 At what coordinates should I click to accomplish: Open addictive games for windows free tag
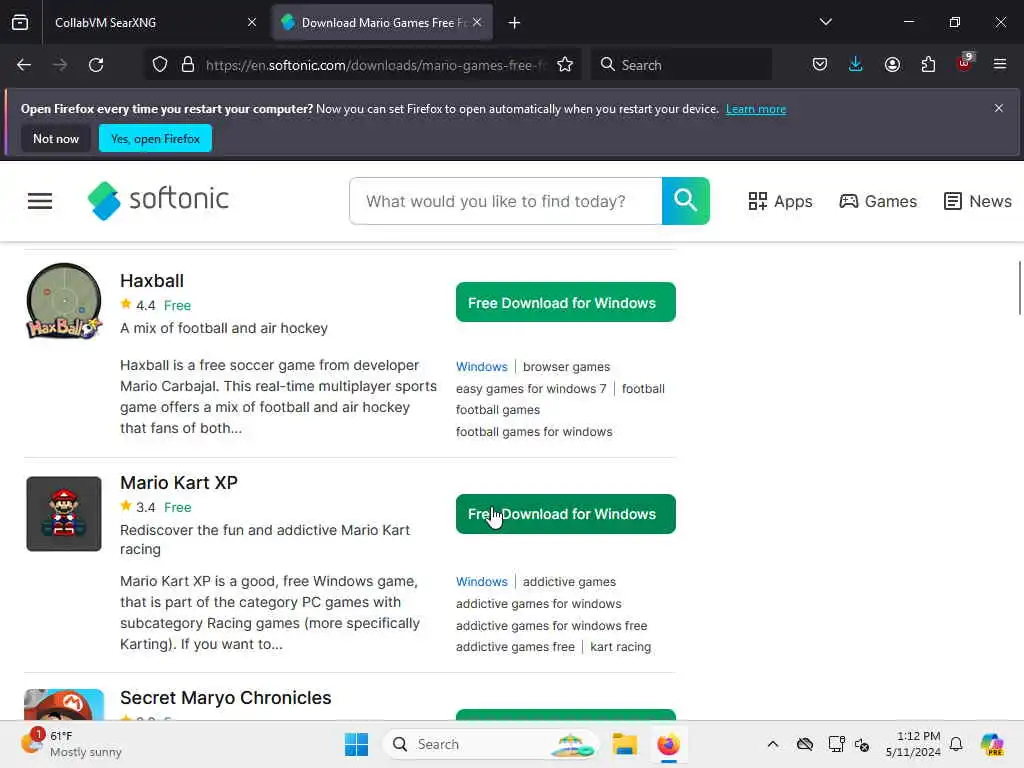tap(551, 626)
